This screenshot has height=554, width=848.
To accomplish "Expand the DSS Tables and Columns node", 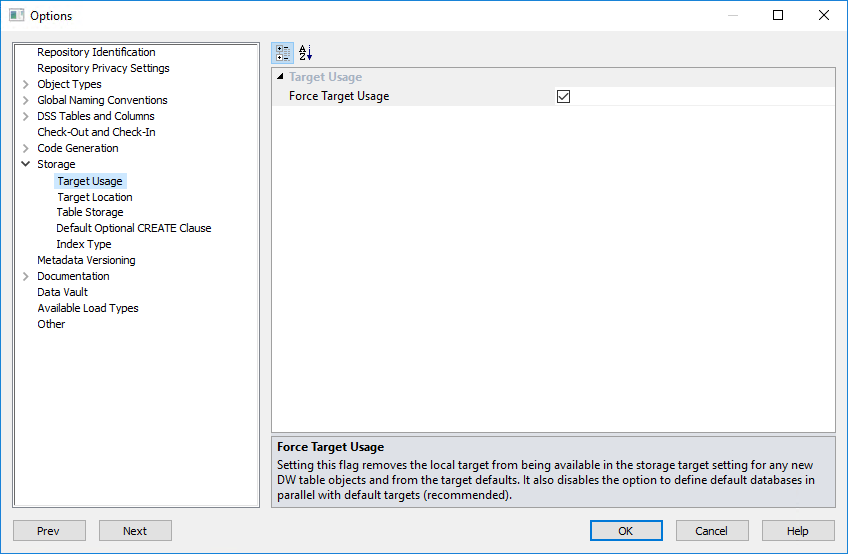I will (25, 116).
